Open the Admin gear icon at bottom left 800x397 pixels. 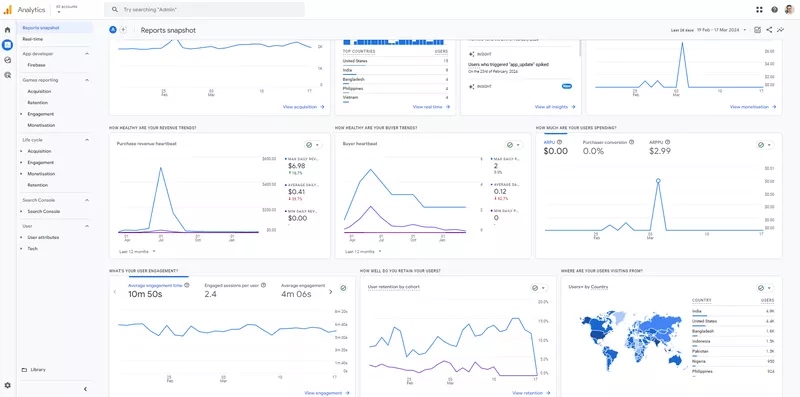pos(7,385)
